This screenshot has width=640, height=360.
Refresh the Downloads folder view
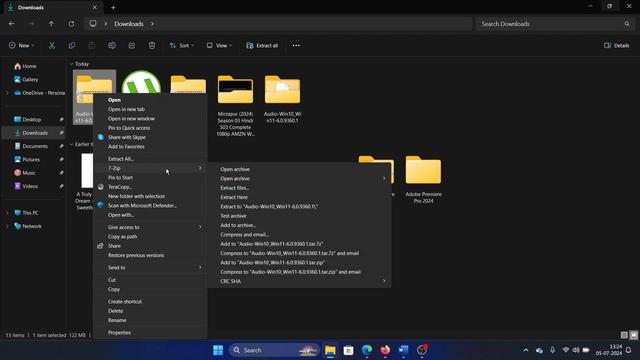pyautogui.click(x=71, y=24)
